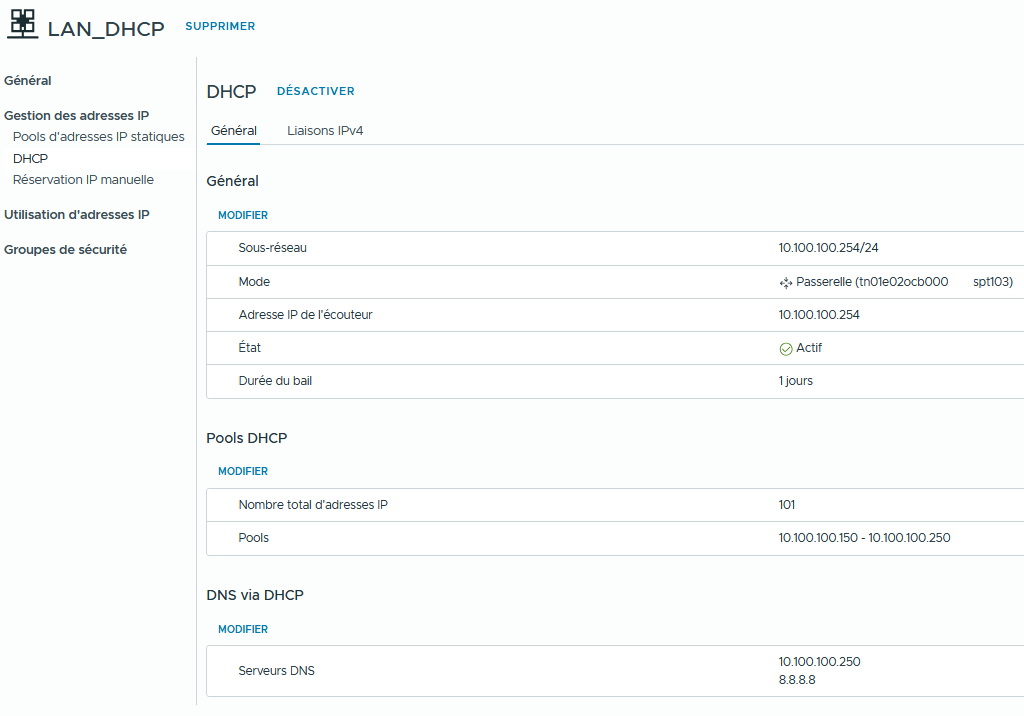Go to Réservation IP manuelle

(x=83, y=180)
